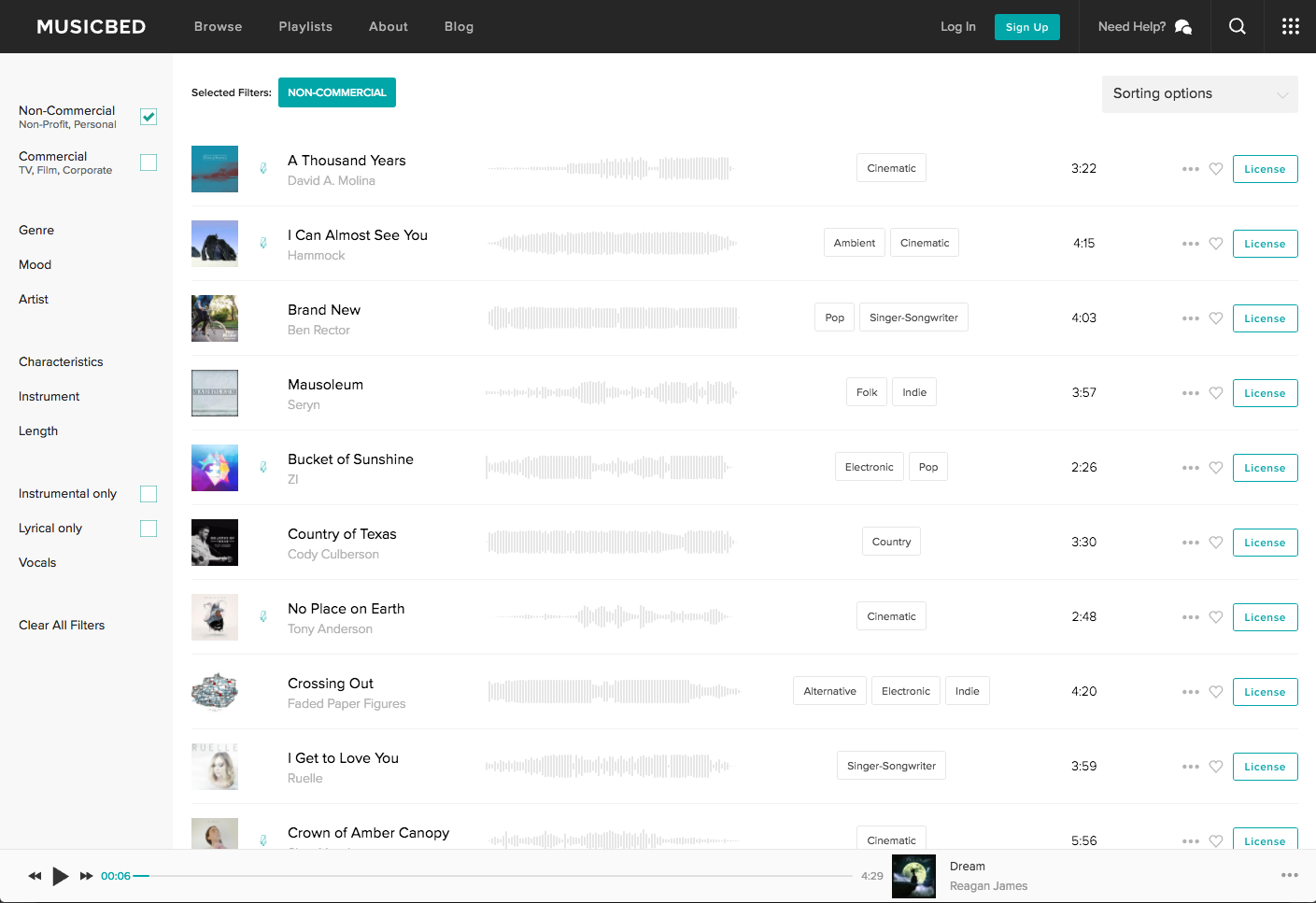
Task: Expand the Instrument filter
Action: (x=49, y=397)
